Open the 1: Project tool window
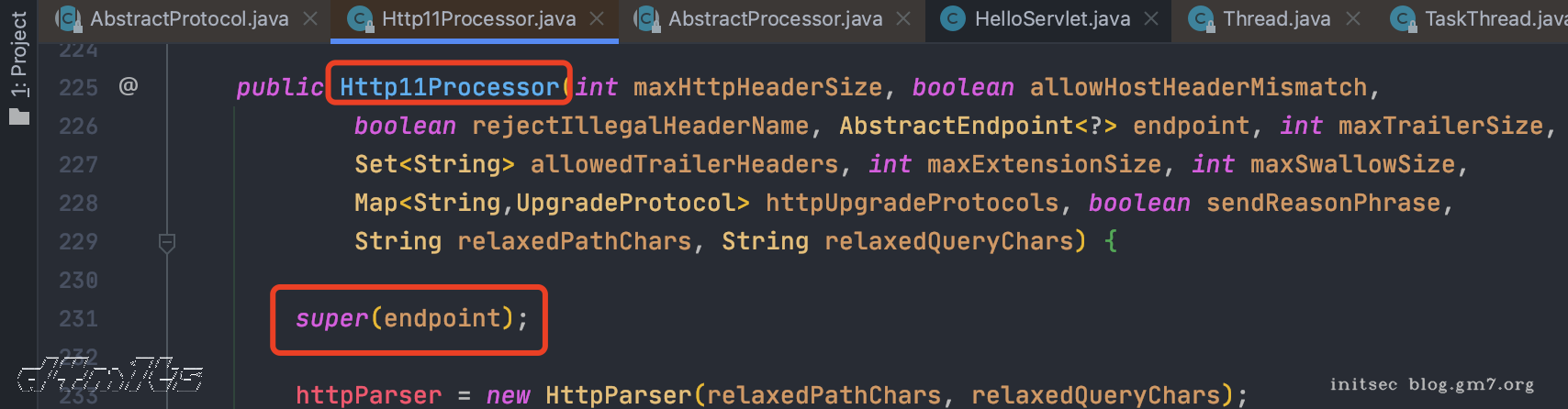1568x409 pixels. 19,55
